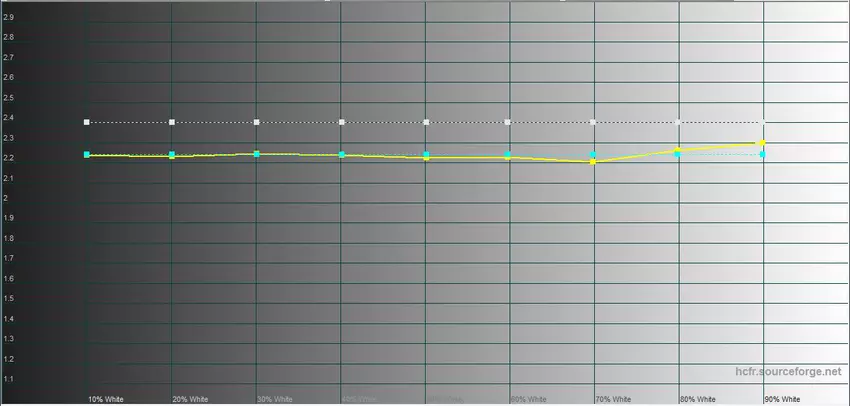The width and height of the screenshot is (850, 406).
Task: Click the yellow data point at 70% White
Action: pyautogui.click(x=594, y=161)
